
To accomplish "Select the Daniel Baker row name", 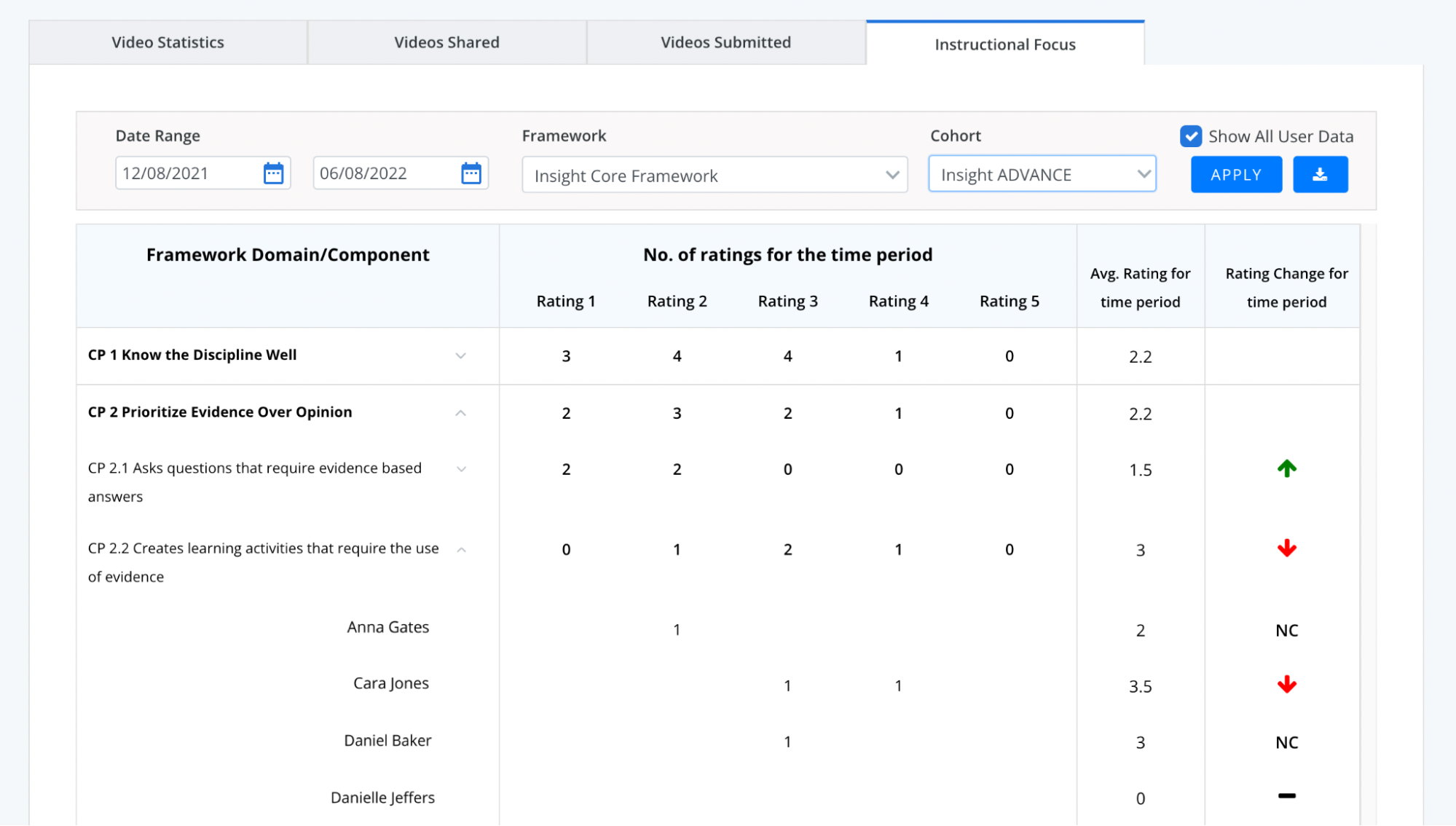I will point(387,740).
